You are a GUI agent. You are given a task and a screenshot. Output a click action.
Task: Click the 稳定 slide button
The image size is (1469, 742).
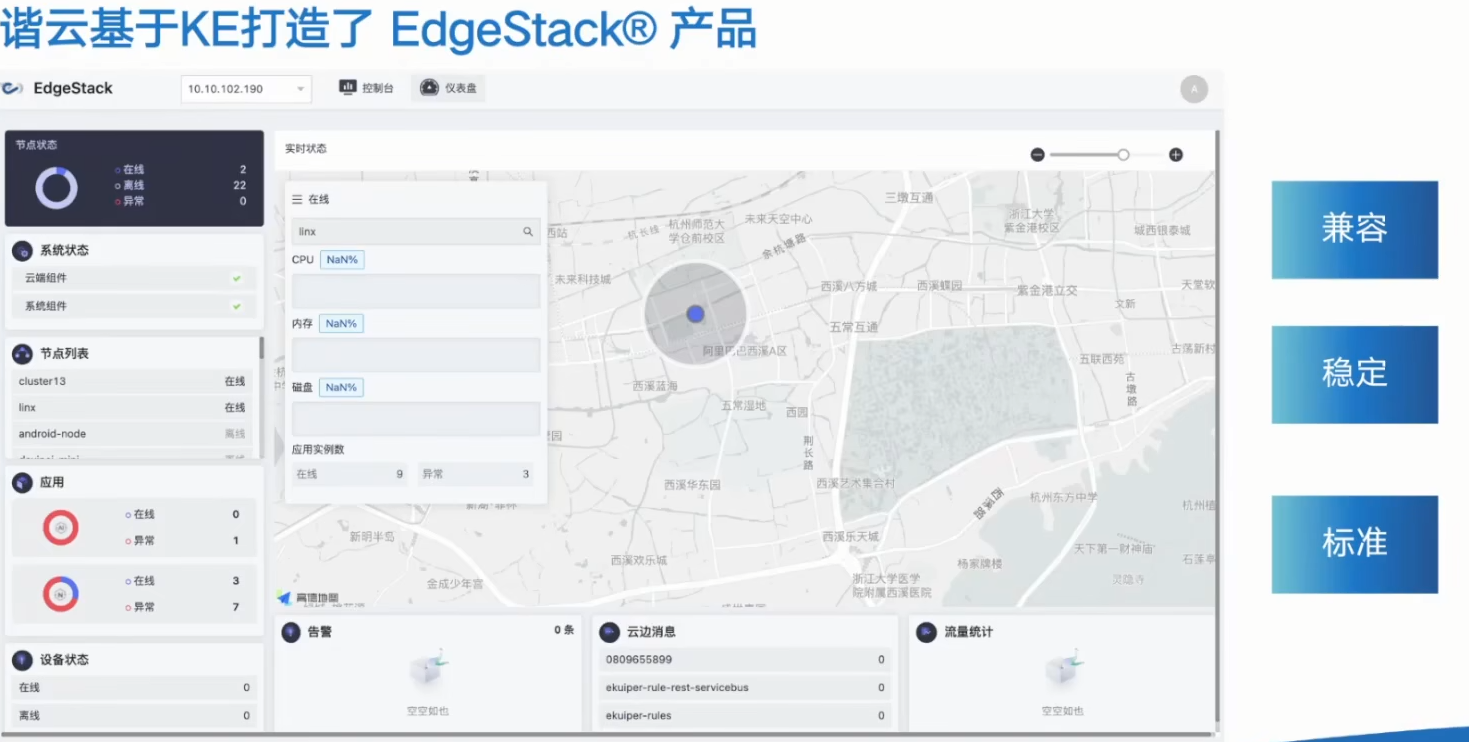pyautogui.click(x=1355, y=374)
